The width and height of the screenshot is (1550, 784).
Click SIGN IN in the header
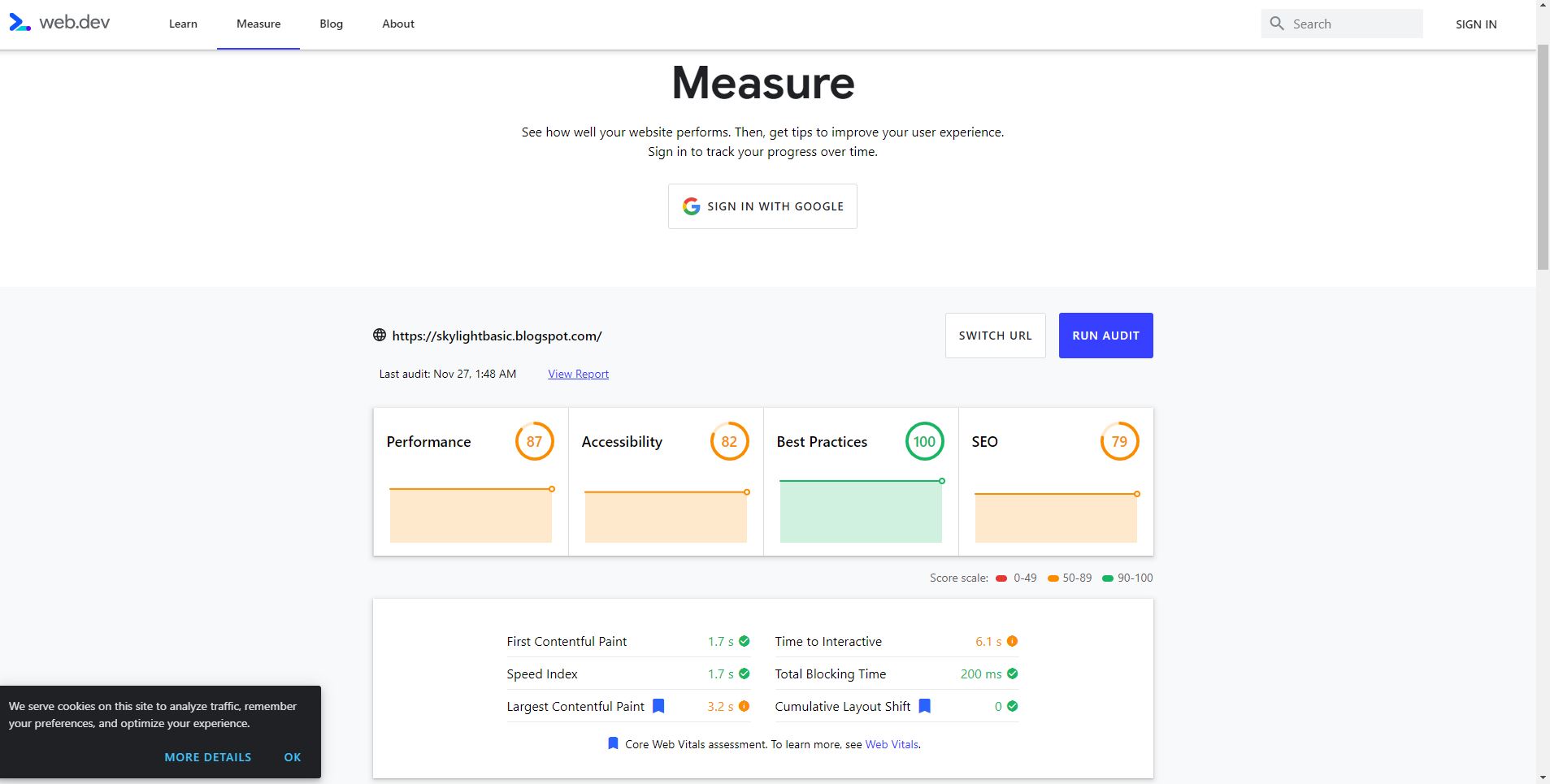click(x=1476, y=24)
